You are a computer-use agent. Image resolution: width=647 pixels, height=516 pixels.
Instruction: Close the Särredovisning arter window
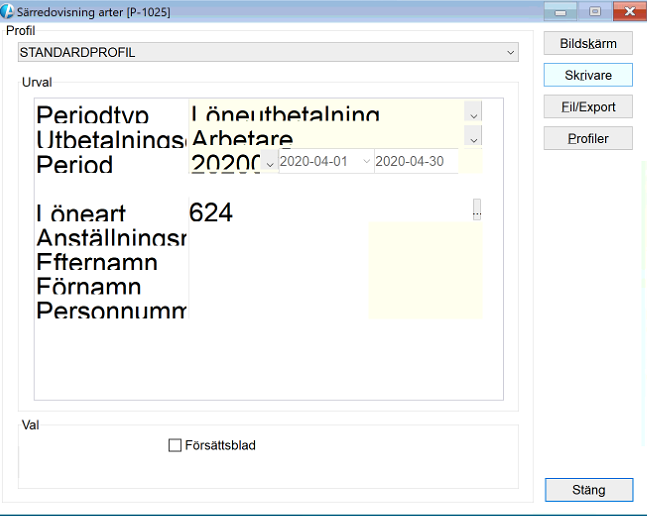[x=630, y=11]
